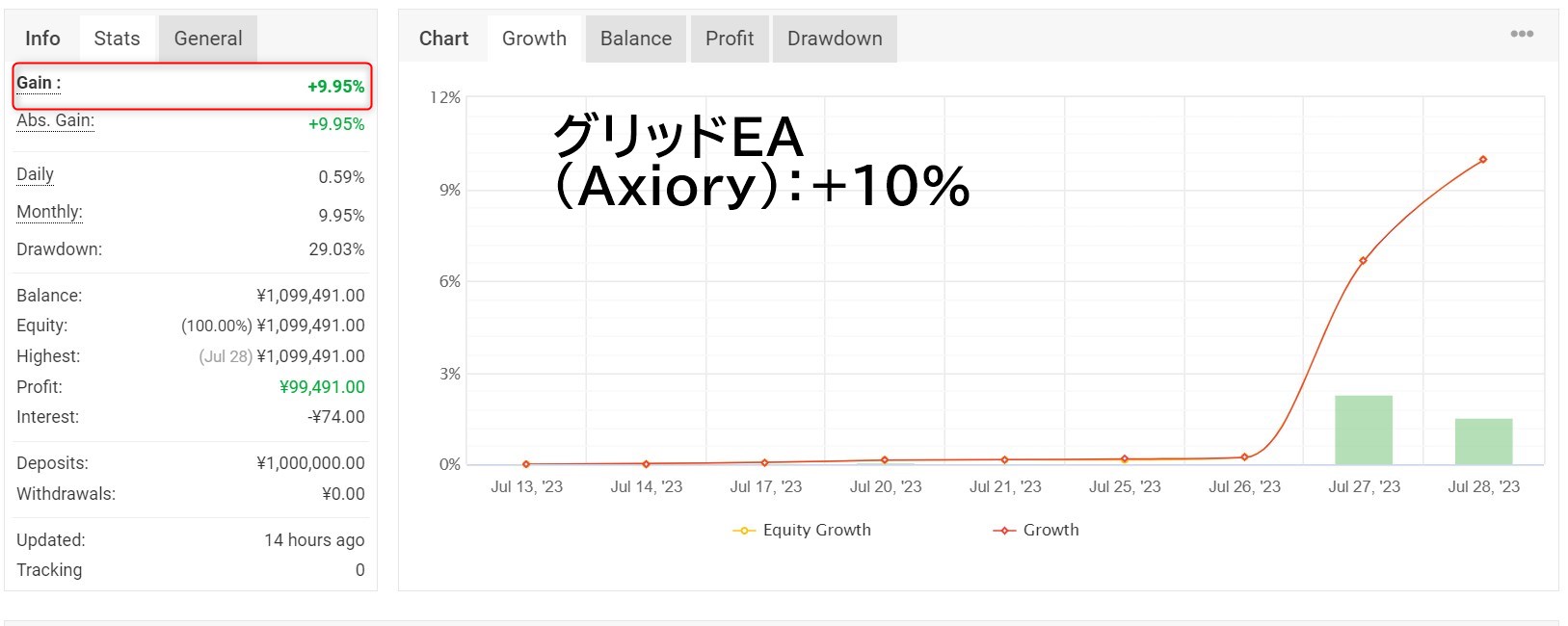Select the Growth chart tab
The height and width of the screenshot is (626, 1568).
pos(534,39)
